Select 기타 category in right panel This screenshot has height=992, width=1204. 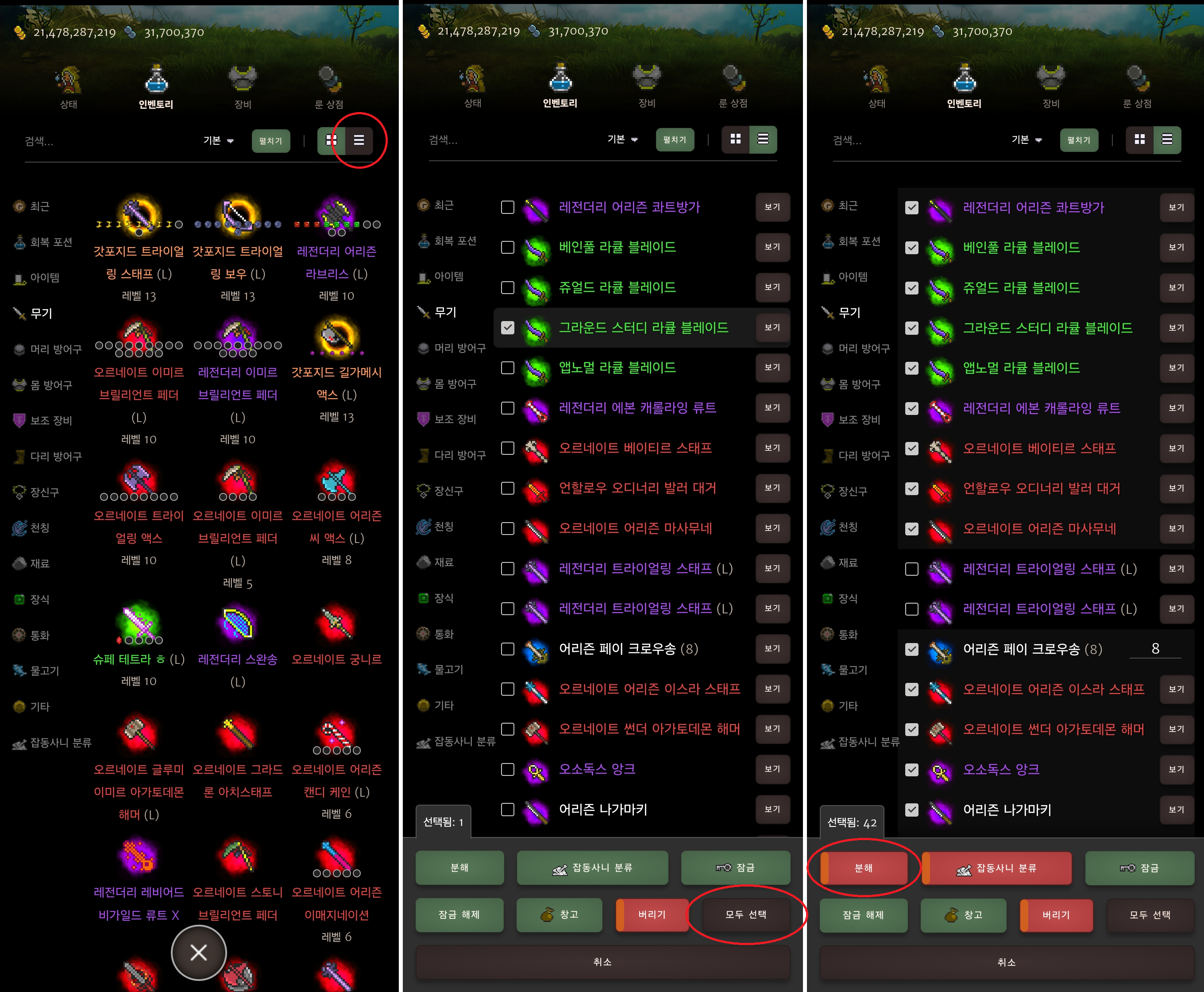tap(840, 706)
